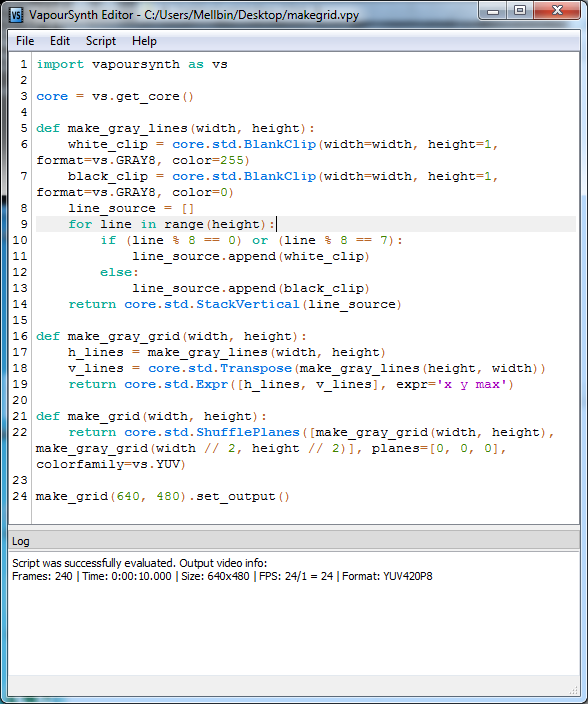
Task: Maximize the VapourSynth Editor window
Action: tap(520, 11)
